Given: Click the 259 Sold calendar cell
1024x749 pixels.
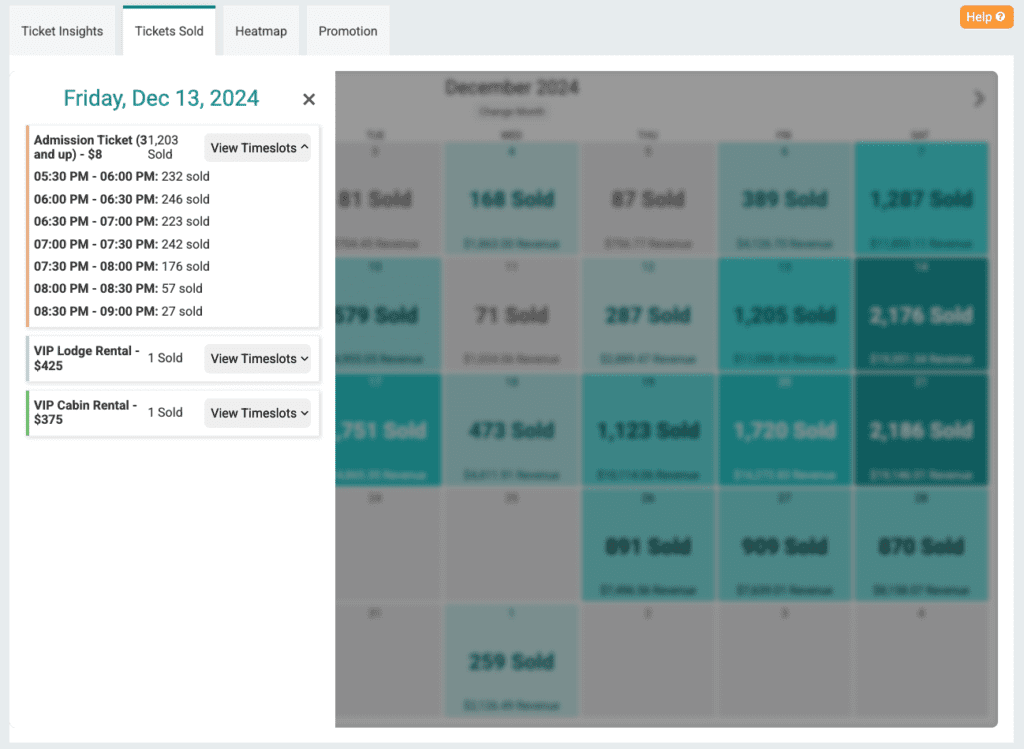Looking at the screenshot, I should [512, 661].
